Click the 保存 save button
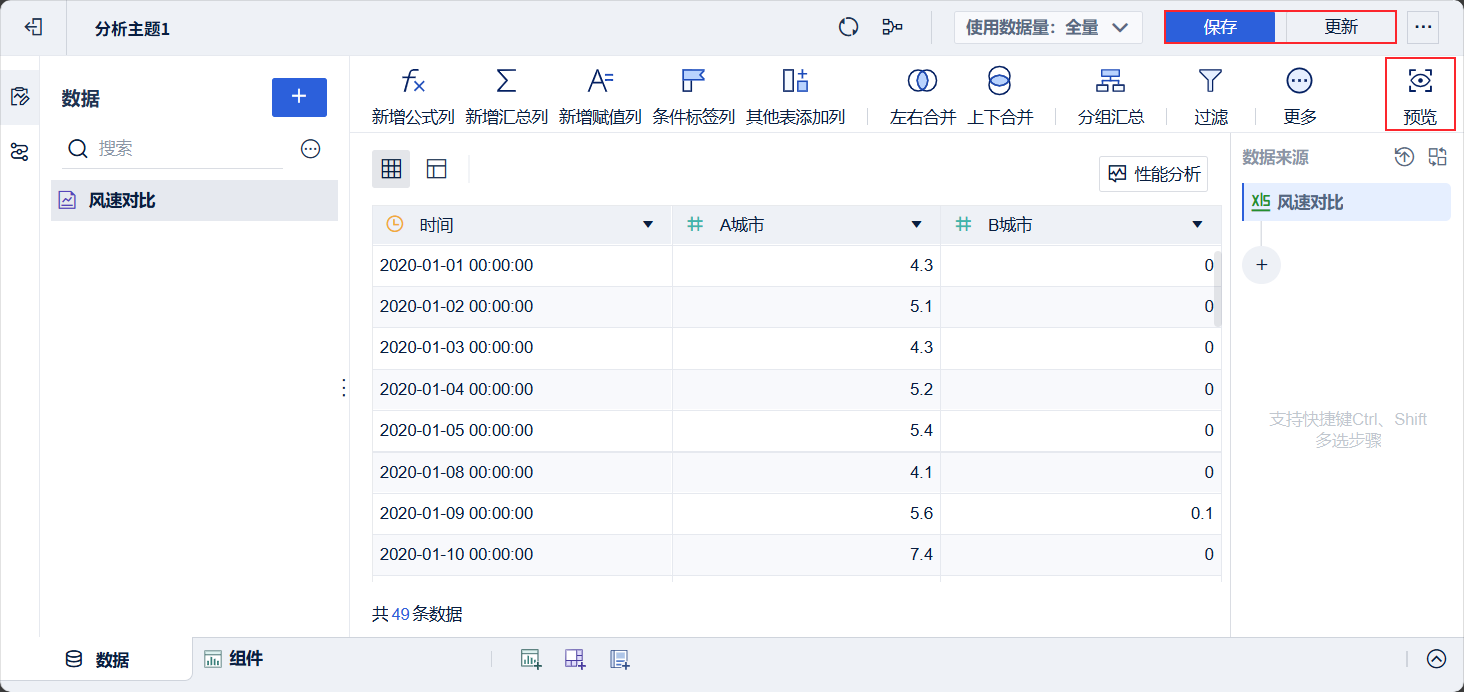 (1220, 27)
